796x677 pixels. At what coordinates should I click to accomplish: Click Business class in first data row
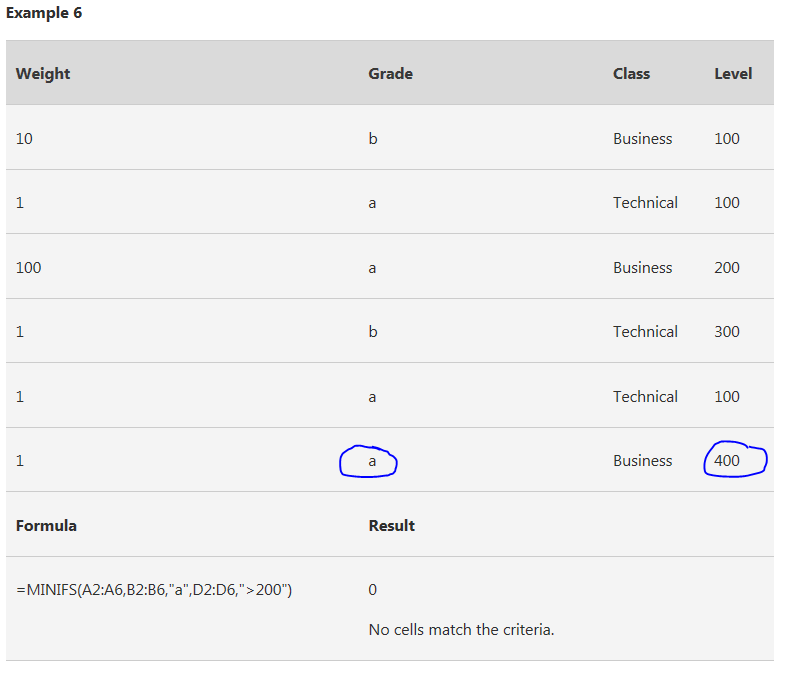643,139
